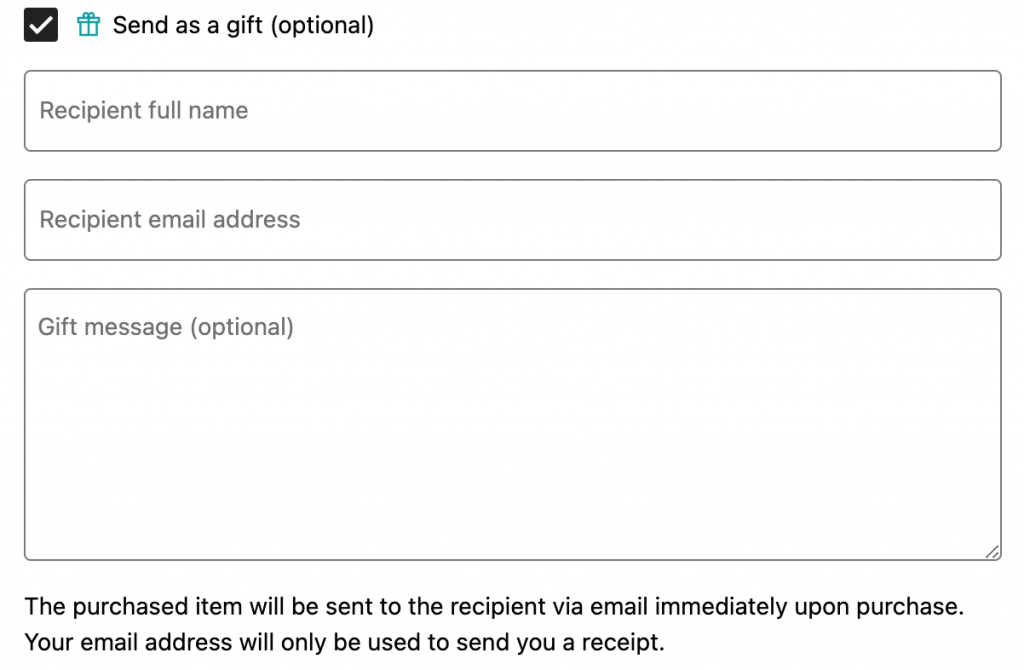Click the "Recipient email address" placeholder text

tap(170, 220)
